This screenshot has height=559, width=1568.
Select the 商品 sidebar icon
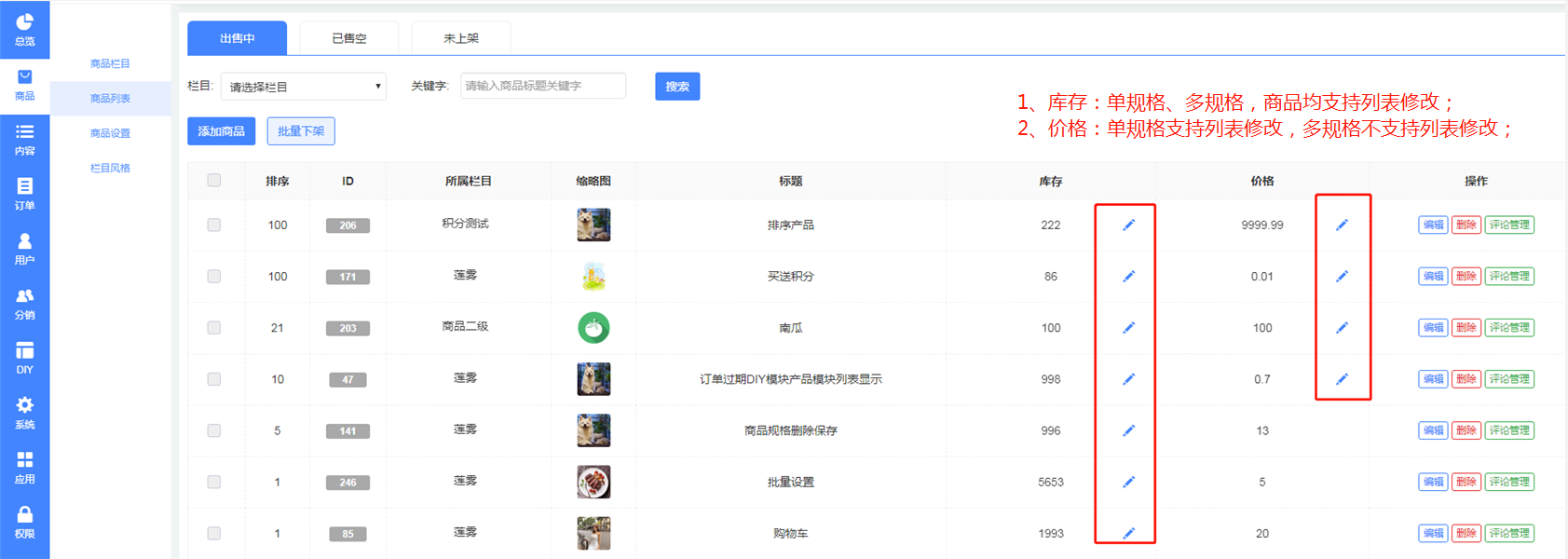point(24,85)
